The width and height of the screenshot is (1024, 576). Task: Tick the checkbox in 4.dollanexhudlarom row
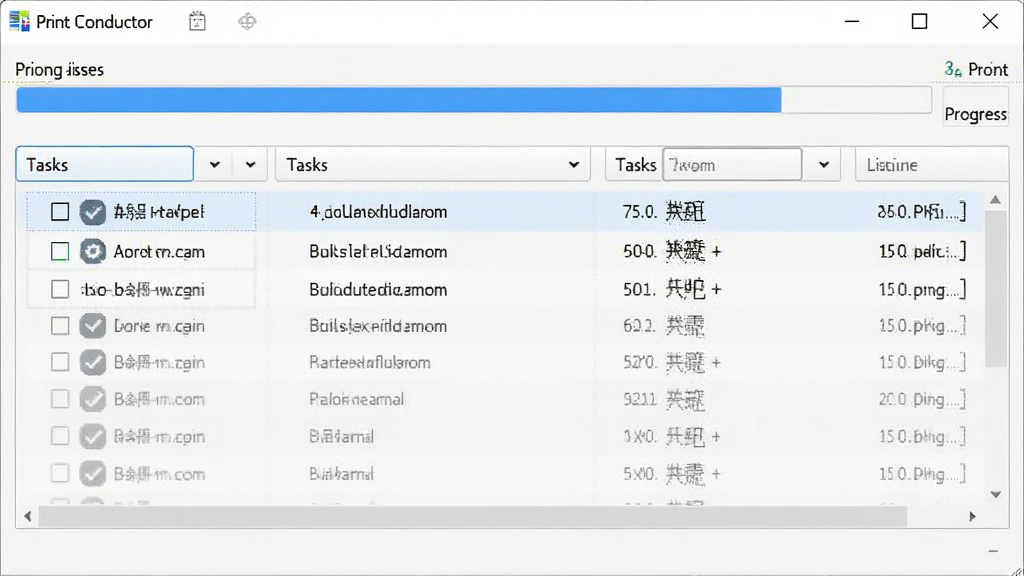click(60, 212)
